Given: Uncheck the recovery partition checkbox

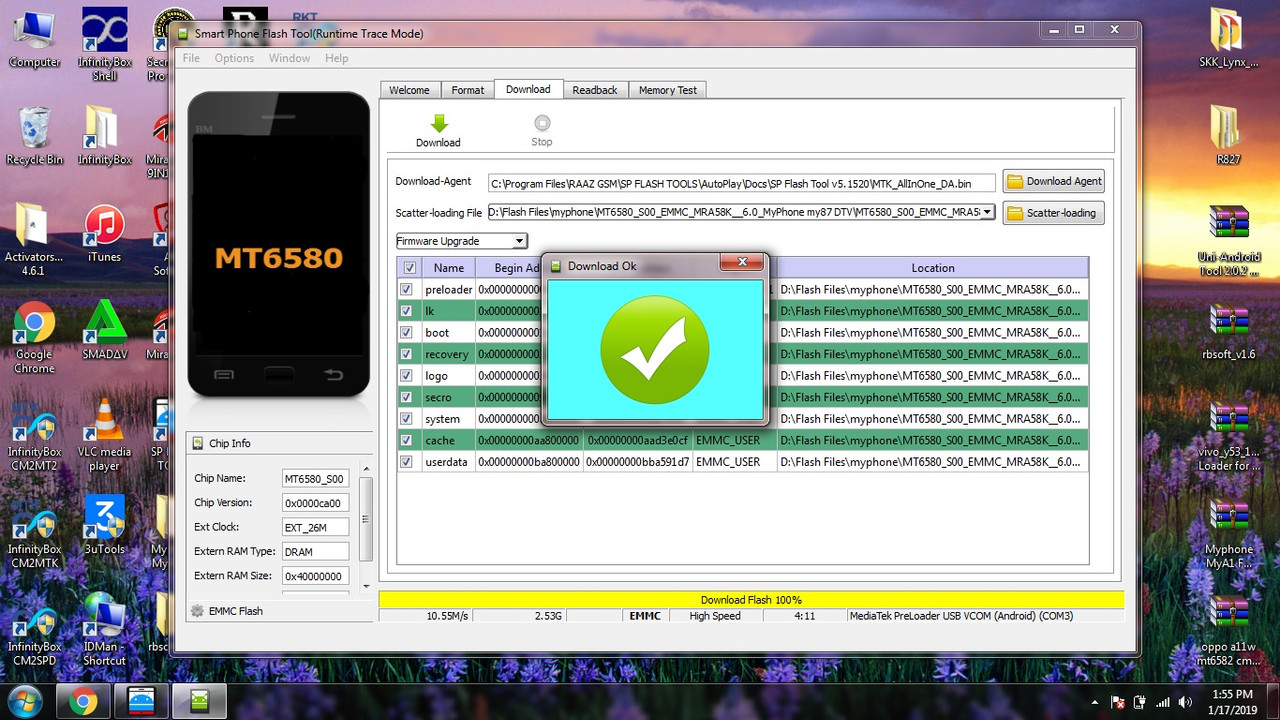Looking at the screenshot, I should coord(406,354).
